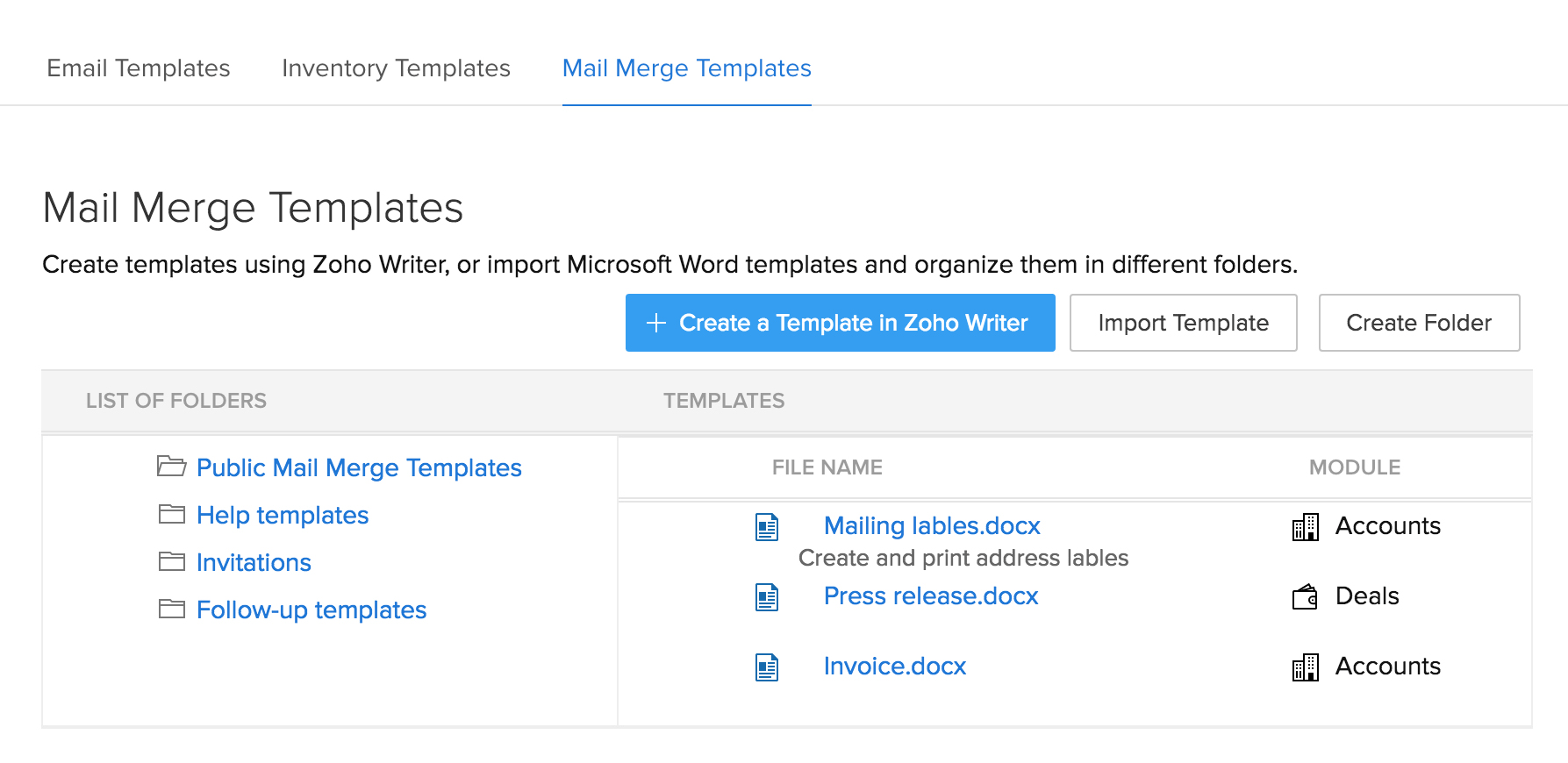
Task: Select the Mail Merge Templates tab
Action: click(686, 68)
